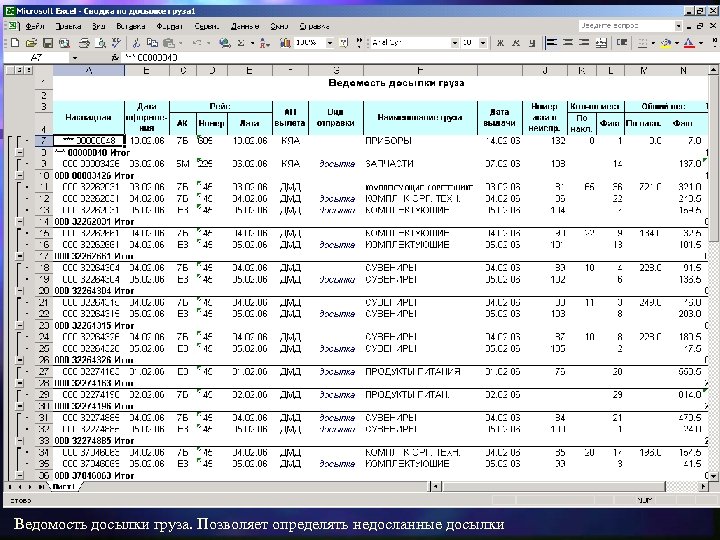The width and height of the screenshot is (720, 540).
Task: Click in the 'Введите вопрос' help box
Action: click(x=627, y=26)
